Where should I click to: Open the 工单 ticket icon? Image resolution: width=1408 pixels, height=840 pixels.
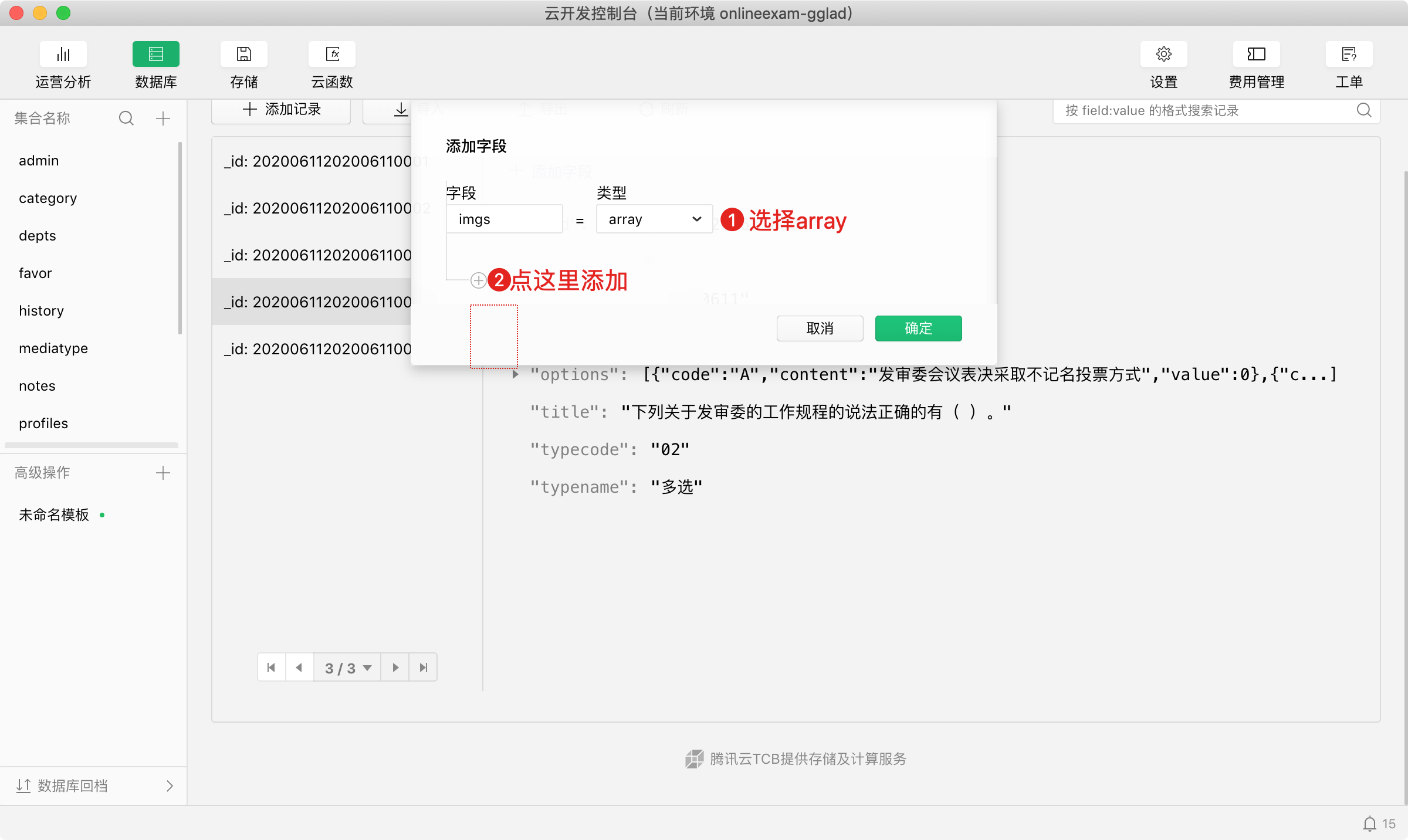tap(1349, 55)
